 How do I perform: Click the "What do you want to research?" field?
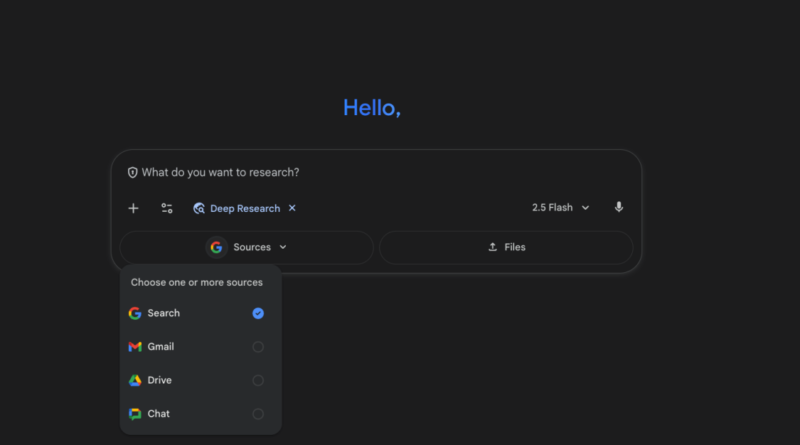[x=380, y=172]
